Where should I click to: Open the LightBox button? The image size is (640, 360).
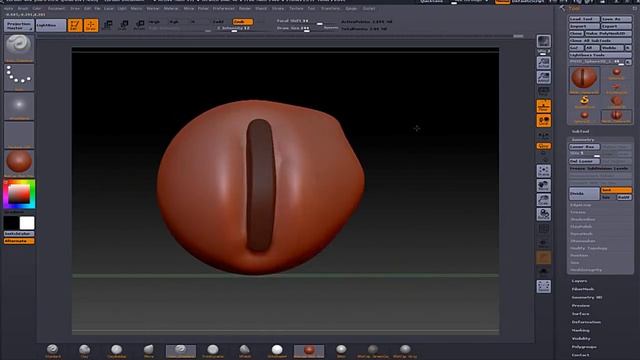click(51, 25)
